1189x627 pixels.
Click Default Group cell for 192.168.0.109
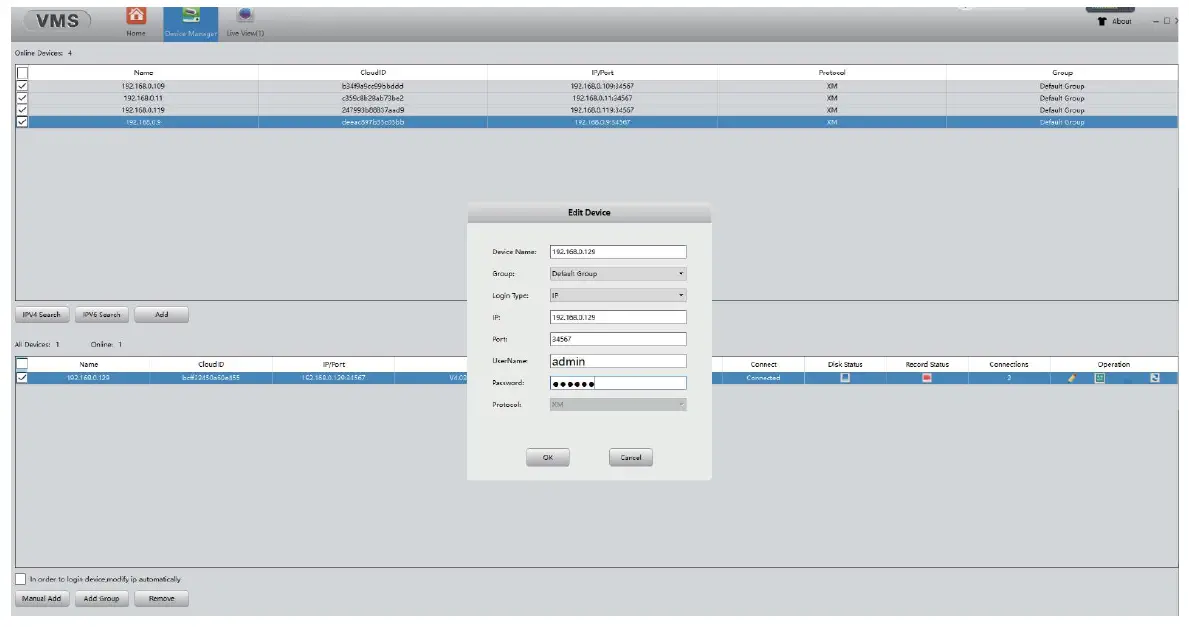(x=1062, y=86)
